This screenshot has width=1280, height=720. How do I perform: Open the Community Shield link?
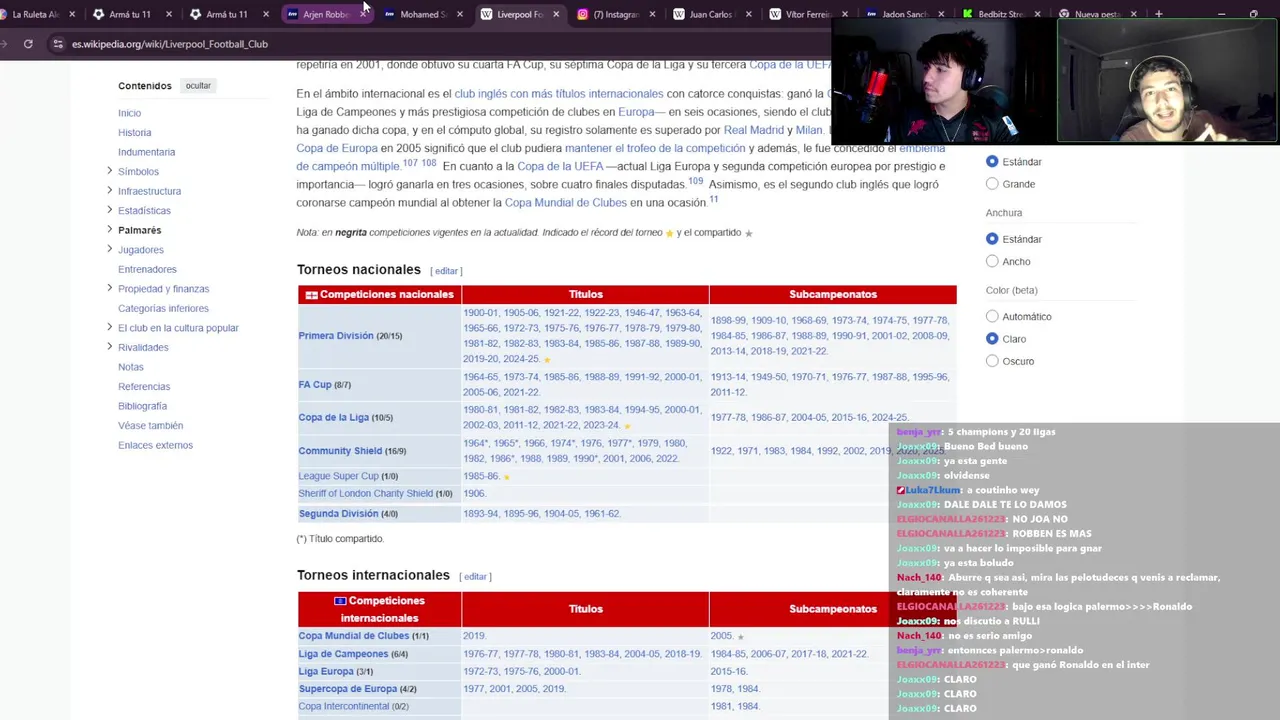pos(340,451)
